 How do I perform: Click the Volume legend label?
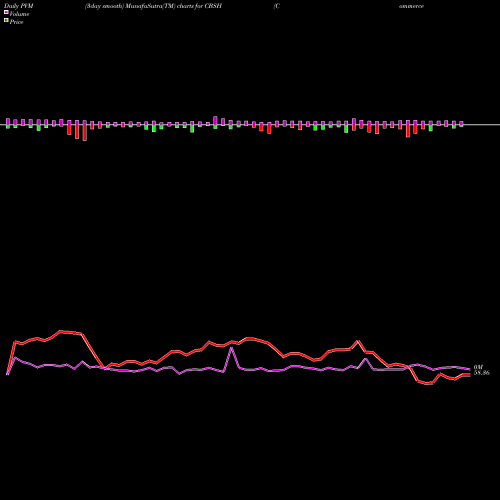click(x=19, y=14)
